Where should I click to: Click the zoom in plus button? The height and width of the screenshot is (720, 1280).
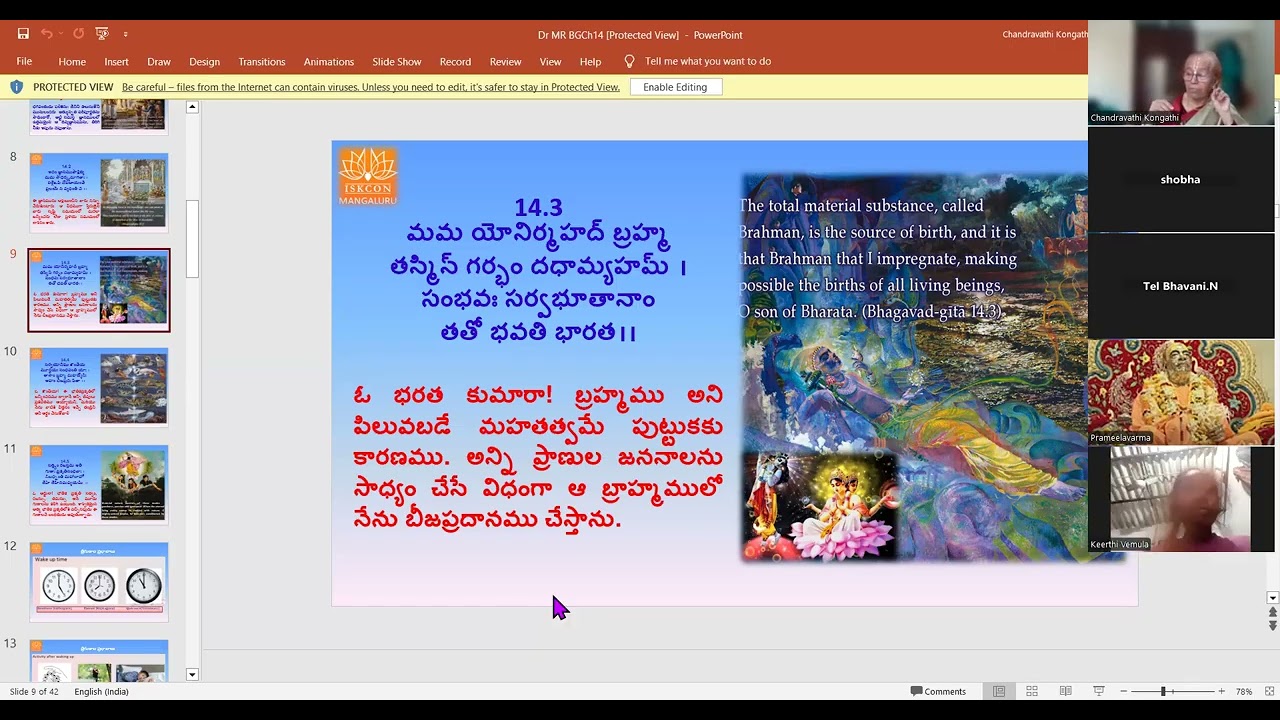[1221, 691]
